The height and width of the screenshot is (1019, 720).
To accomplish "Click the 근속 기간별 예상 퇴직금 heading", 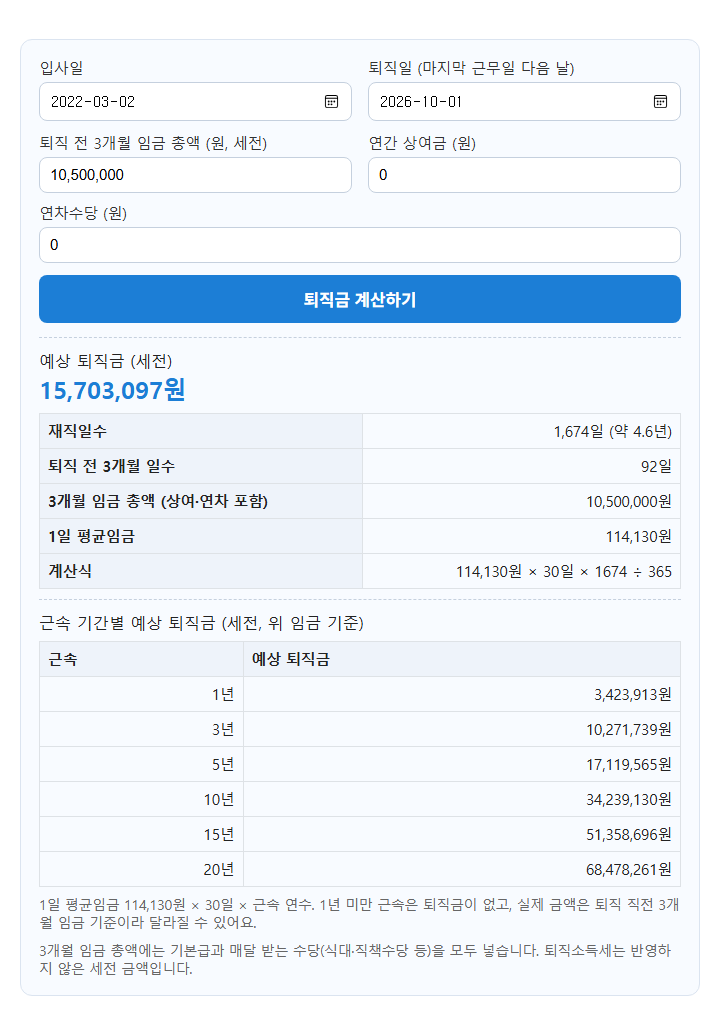I will pos(201,623).
